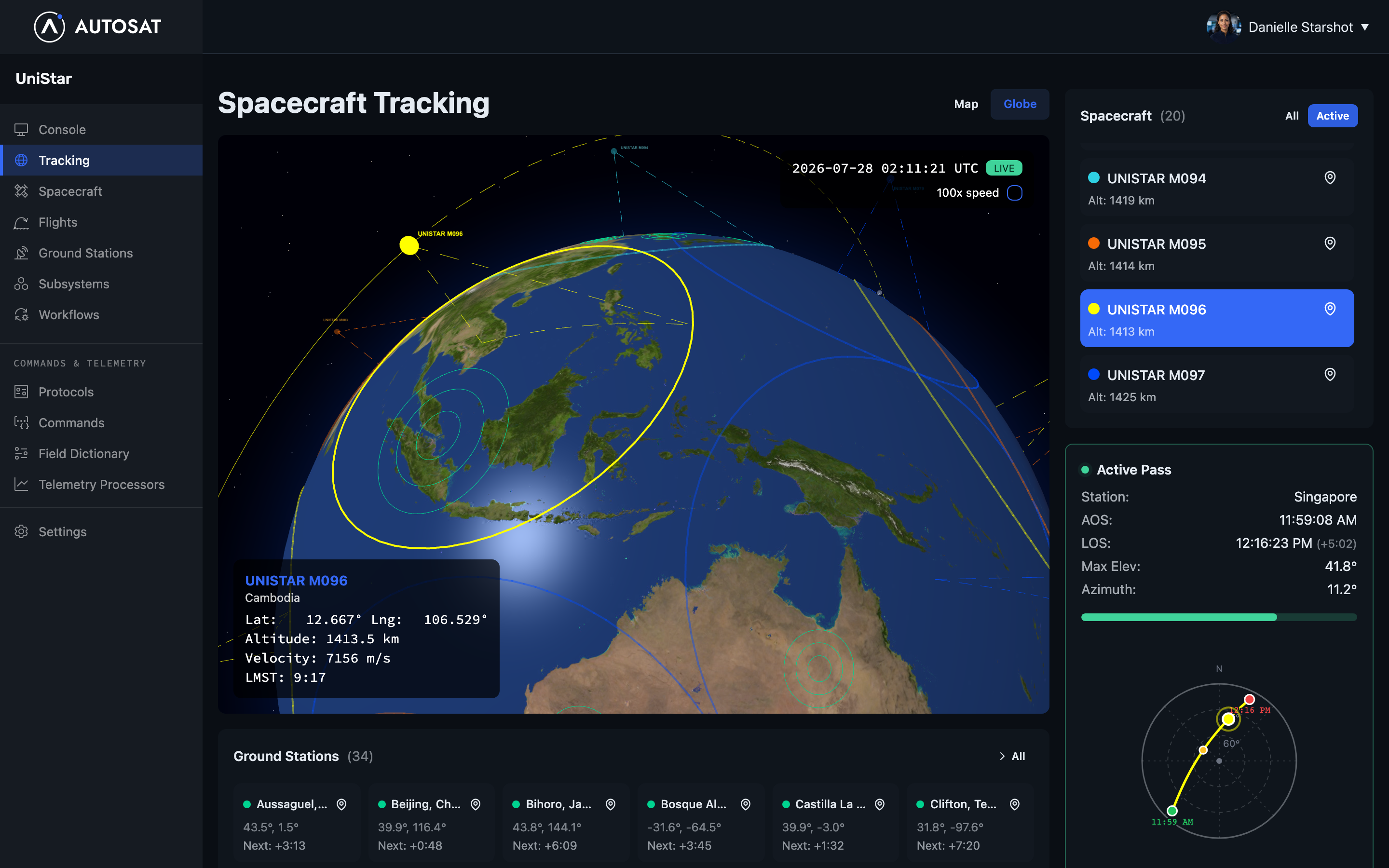This screenshot has width=1389, height=868.
Task: Select the UNISTAR M095 spacecraft card
Action: point(1217,253)
